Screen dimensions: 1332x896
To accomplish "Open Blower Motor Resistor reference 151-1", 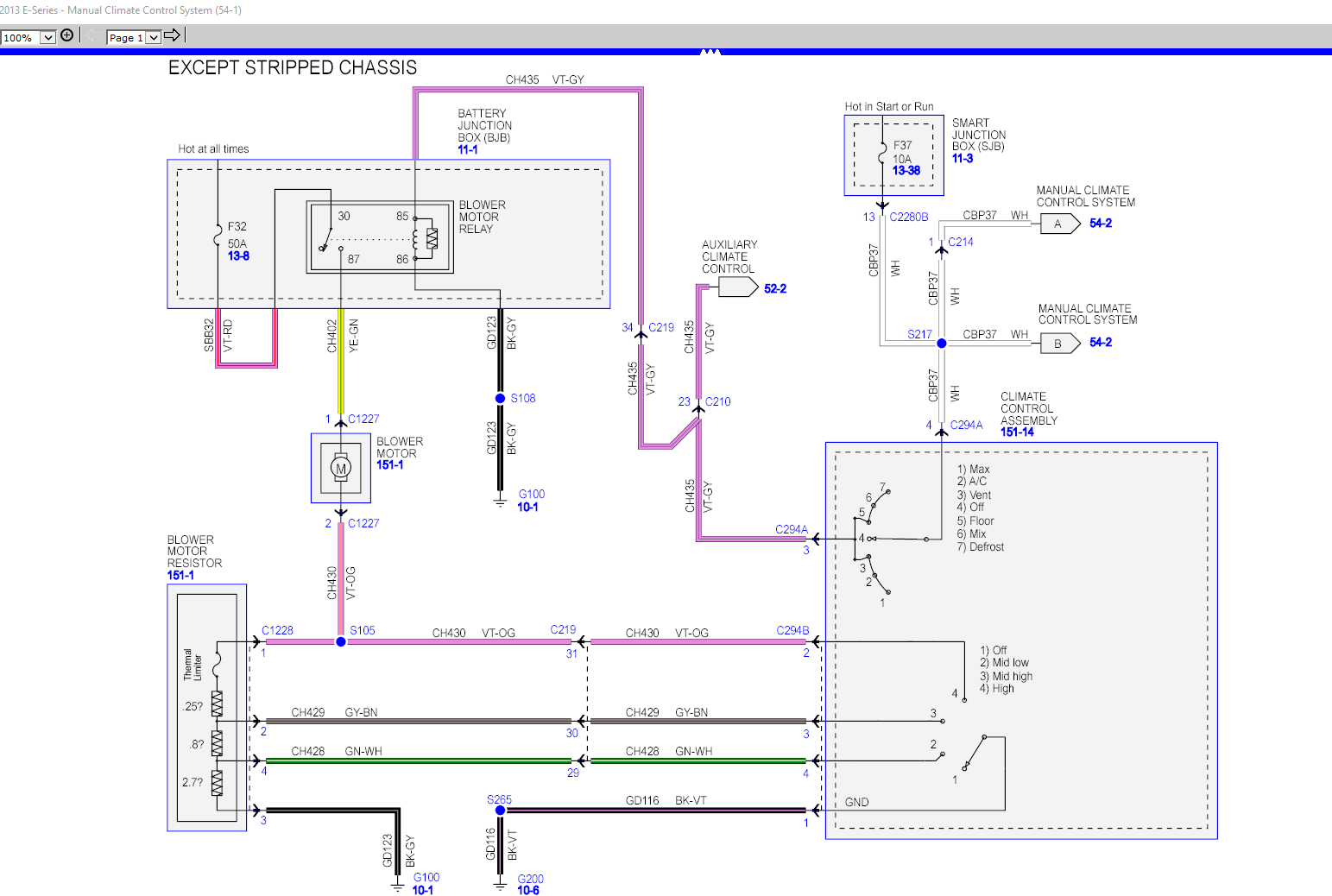I will (x=181, y=575).
